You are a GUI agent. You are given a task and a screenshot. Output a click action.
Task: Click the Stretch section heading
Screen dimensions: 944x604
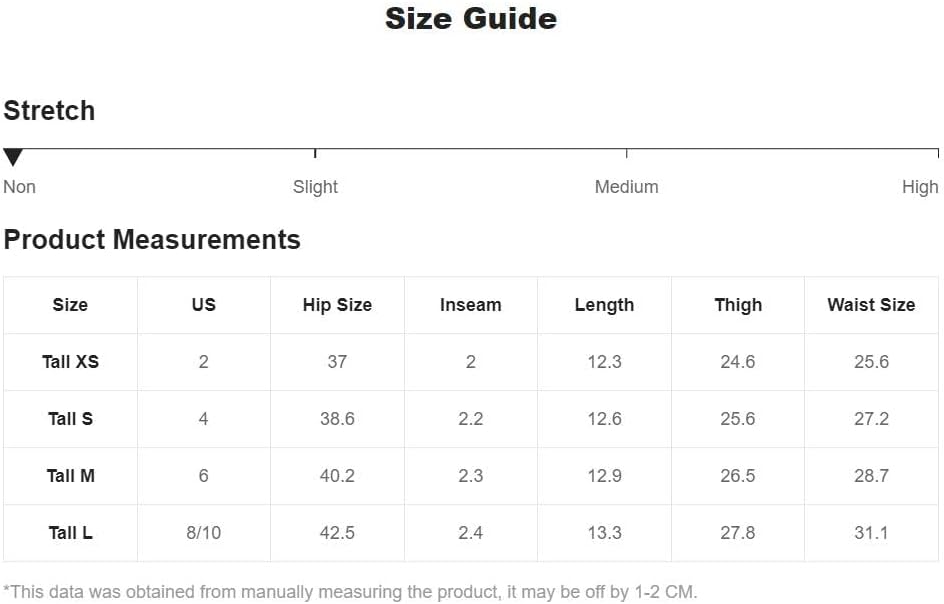(49, 110)
